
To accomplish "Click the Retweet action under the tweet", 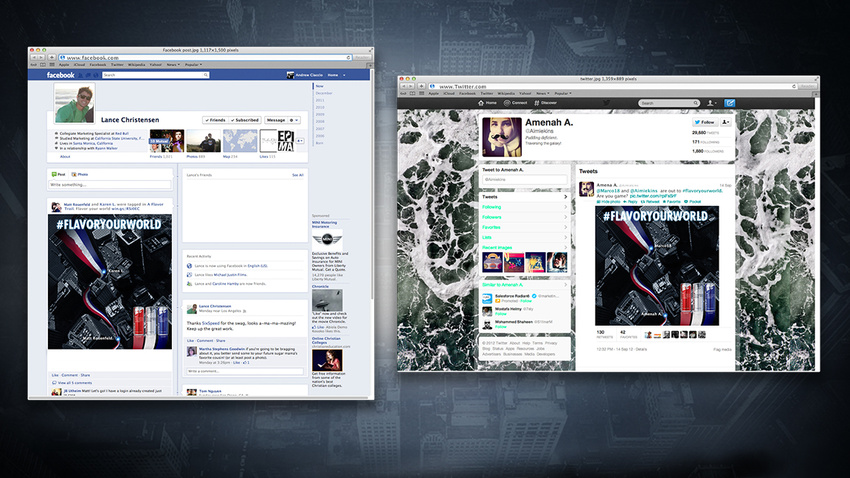I will [650, 202].
